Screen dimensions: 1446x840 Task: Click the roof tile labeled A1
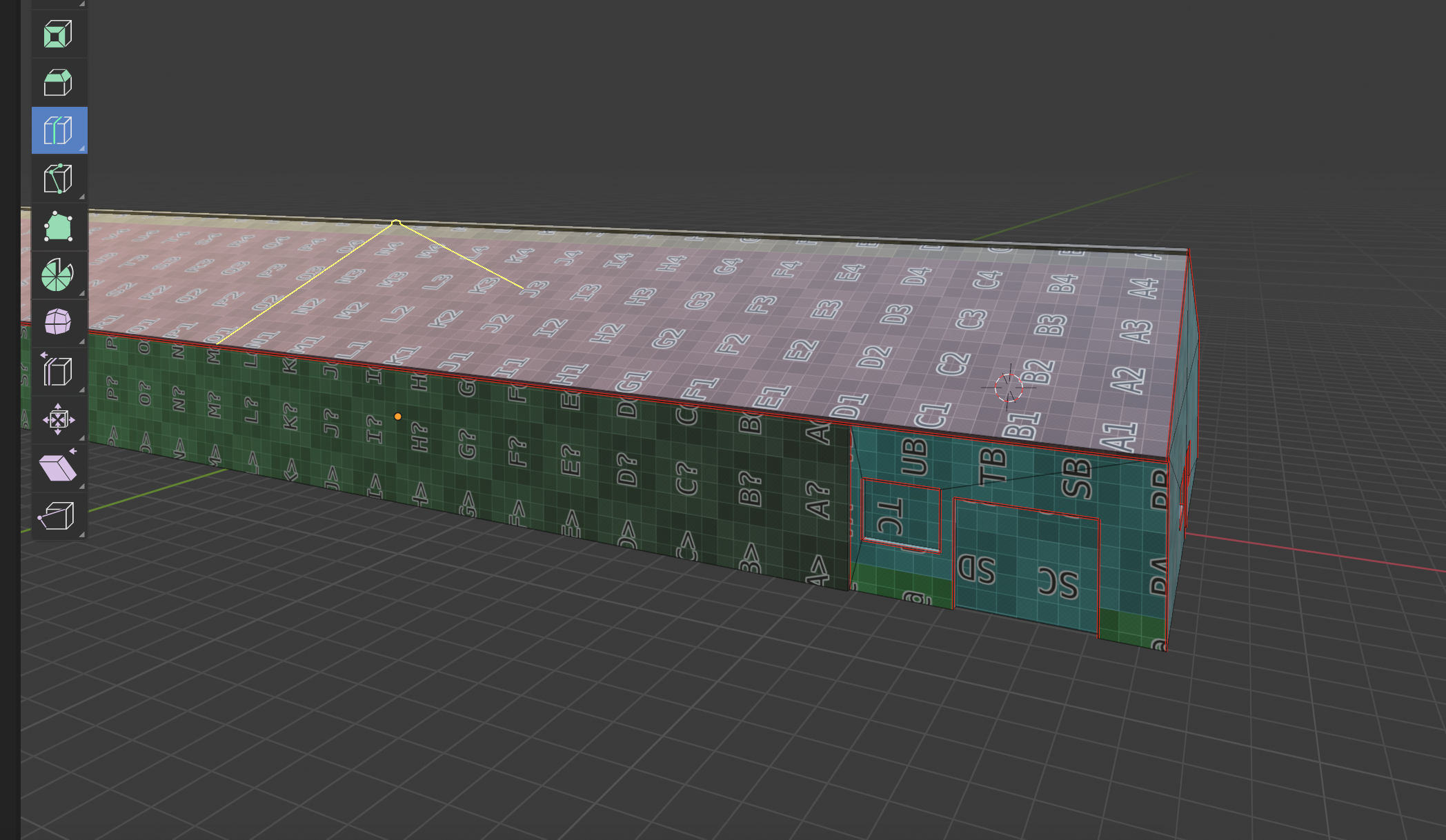1119,437
